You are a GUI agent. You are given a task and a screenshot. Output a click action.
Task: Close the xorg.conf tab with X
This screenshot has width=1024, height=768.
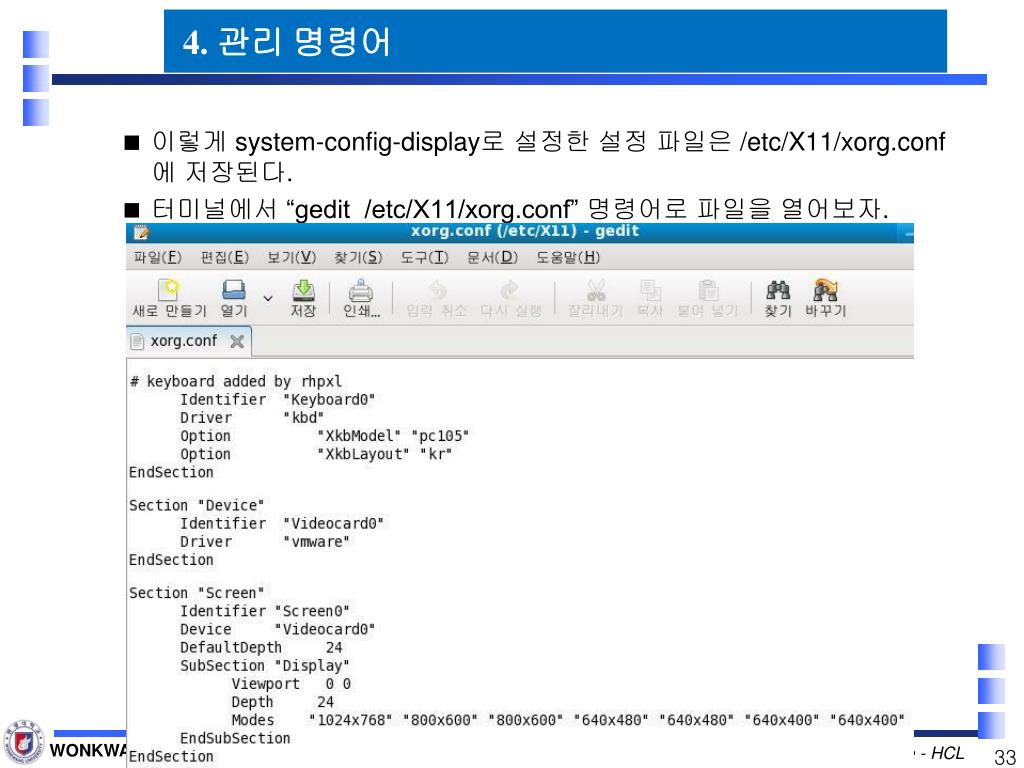tap(237, 341)
